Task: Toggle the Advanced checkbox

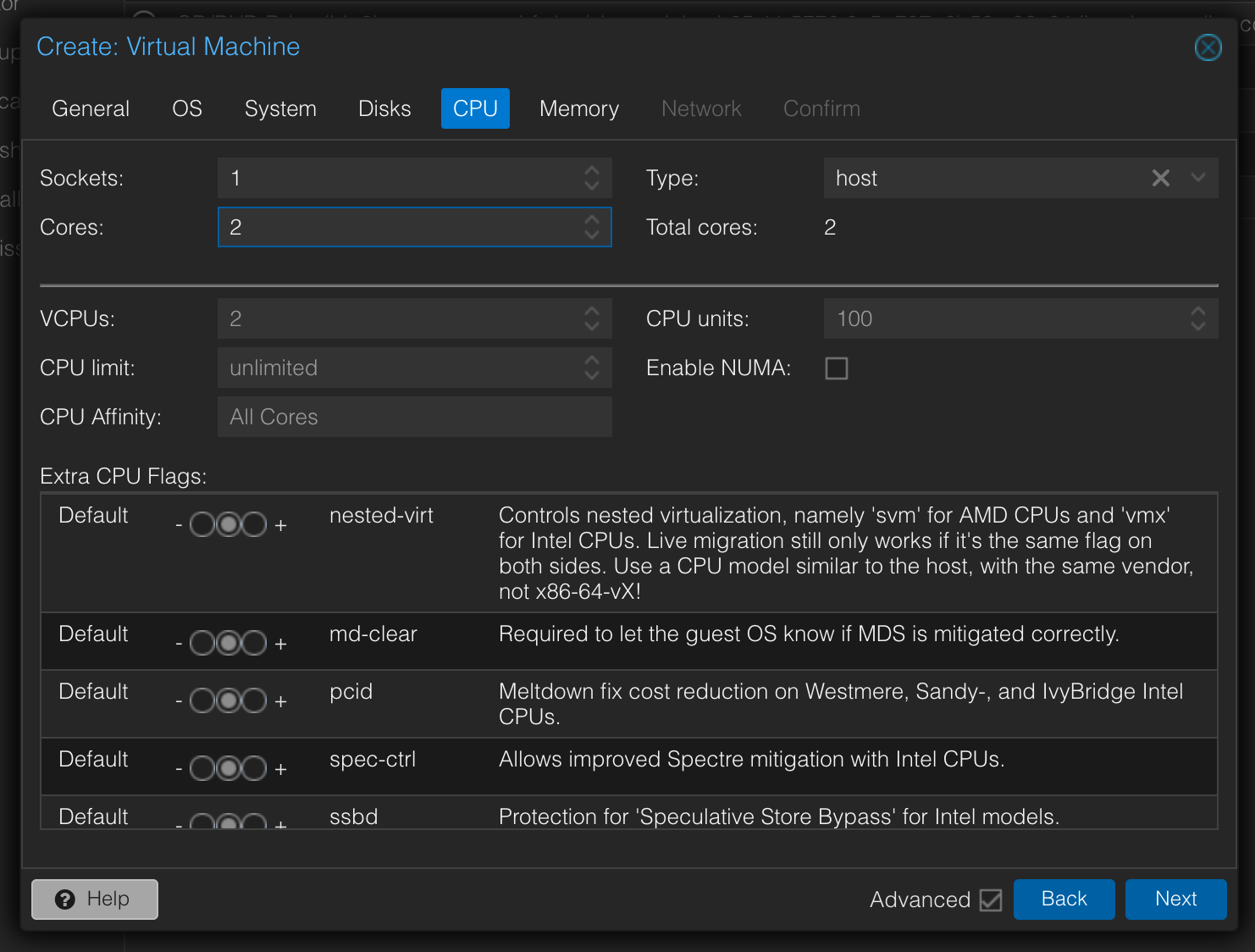Action: 990,899
